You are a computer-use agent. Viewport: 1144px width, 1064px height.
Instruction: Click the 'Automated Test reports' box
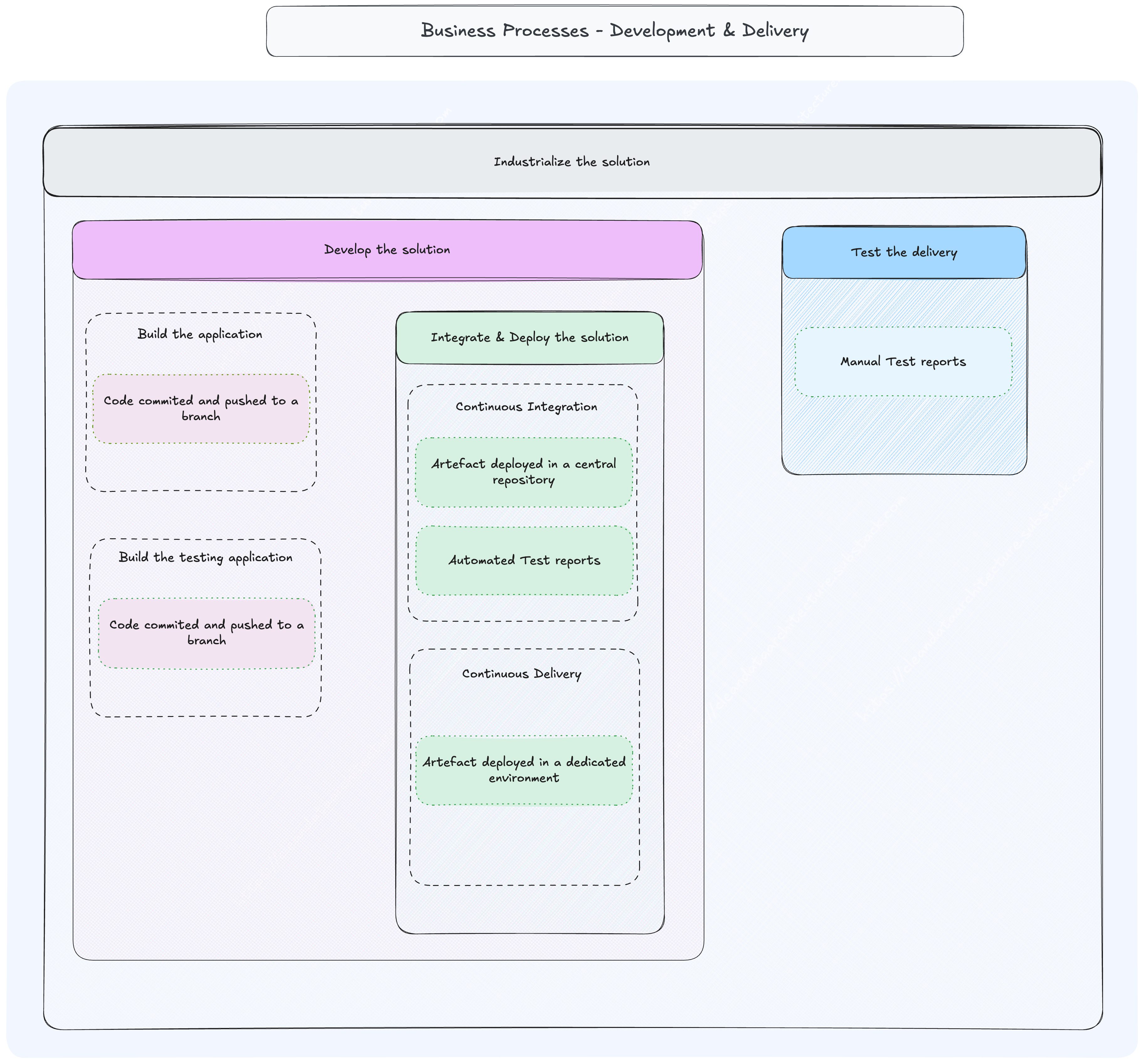pyautogui.click(x=524, y=561)
